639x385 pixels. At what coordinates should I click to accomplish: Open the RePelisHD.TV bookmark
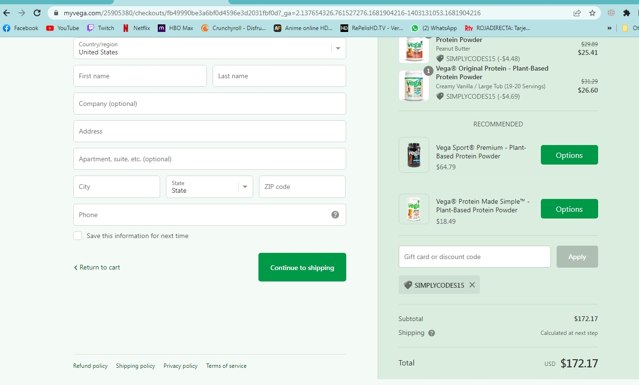(x=371, y=28)
